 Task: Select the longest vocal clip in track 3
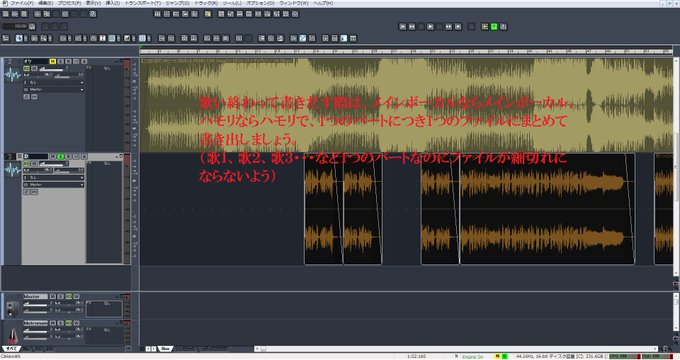coord(547,209)
